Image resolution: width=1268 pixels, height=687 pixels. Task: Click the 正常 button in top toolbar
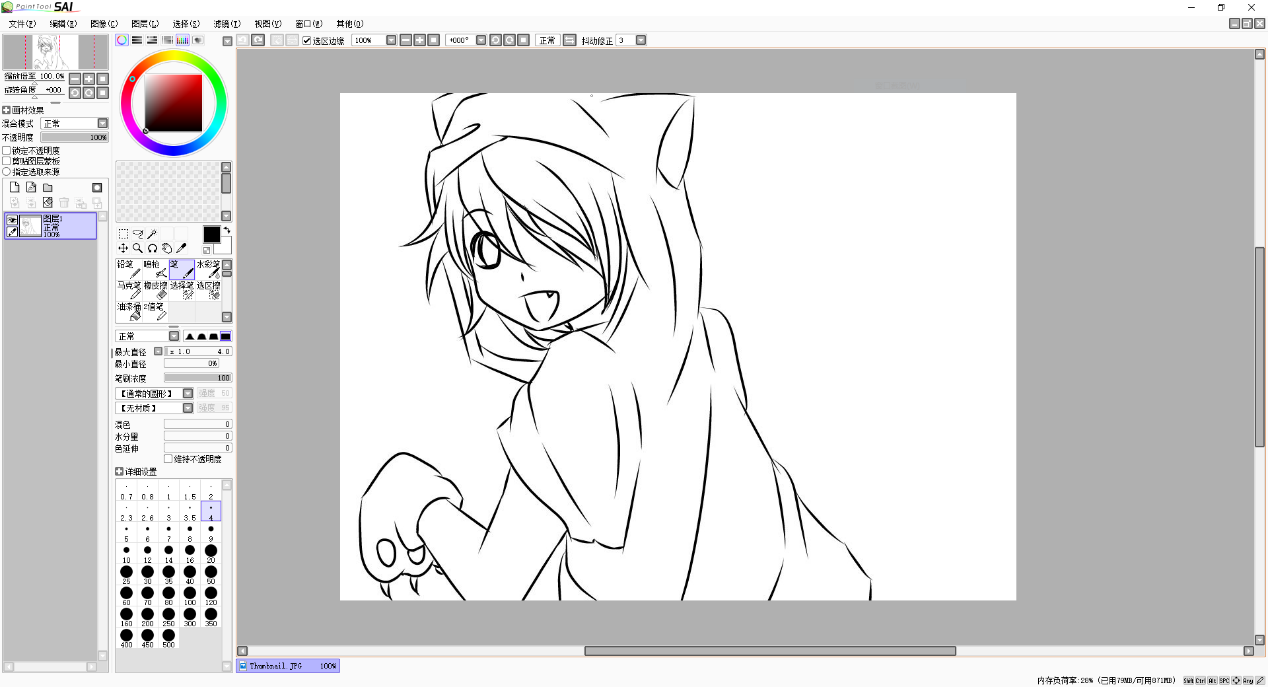click(x=547, y=40)
